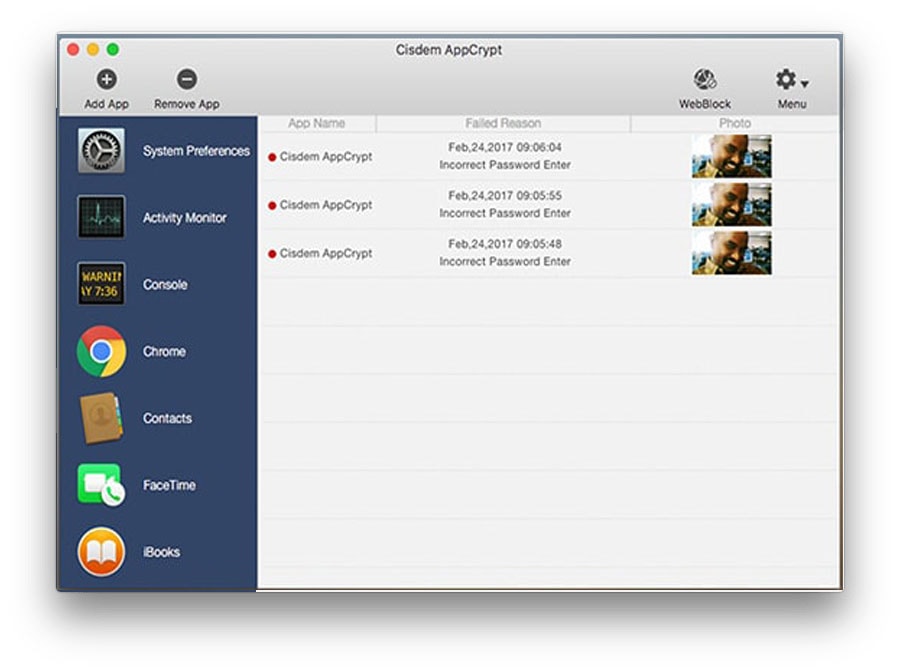Select the Console icon in sidebar
The height and width of the screenshot is (672, 900).
pos(101,284)
